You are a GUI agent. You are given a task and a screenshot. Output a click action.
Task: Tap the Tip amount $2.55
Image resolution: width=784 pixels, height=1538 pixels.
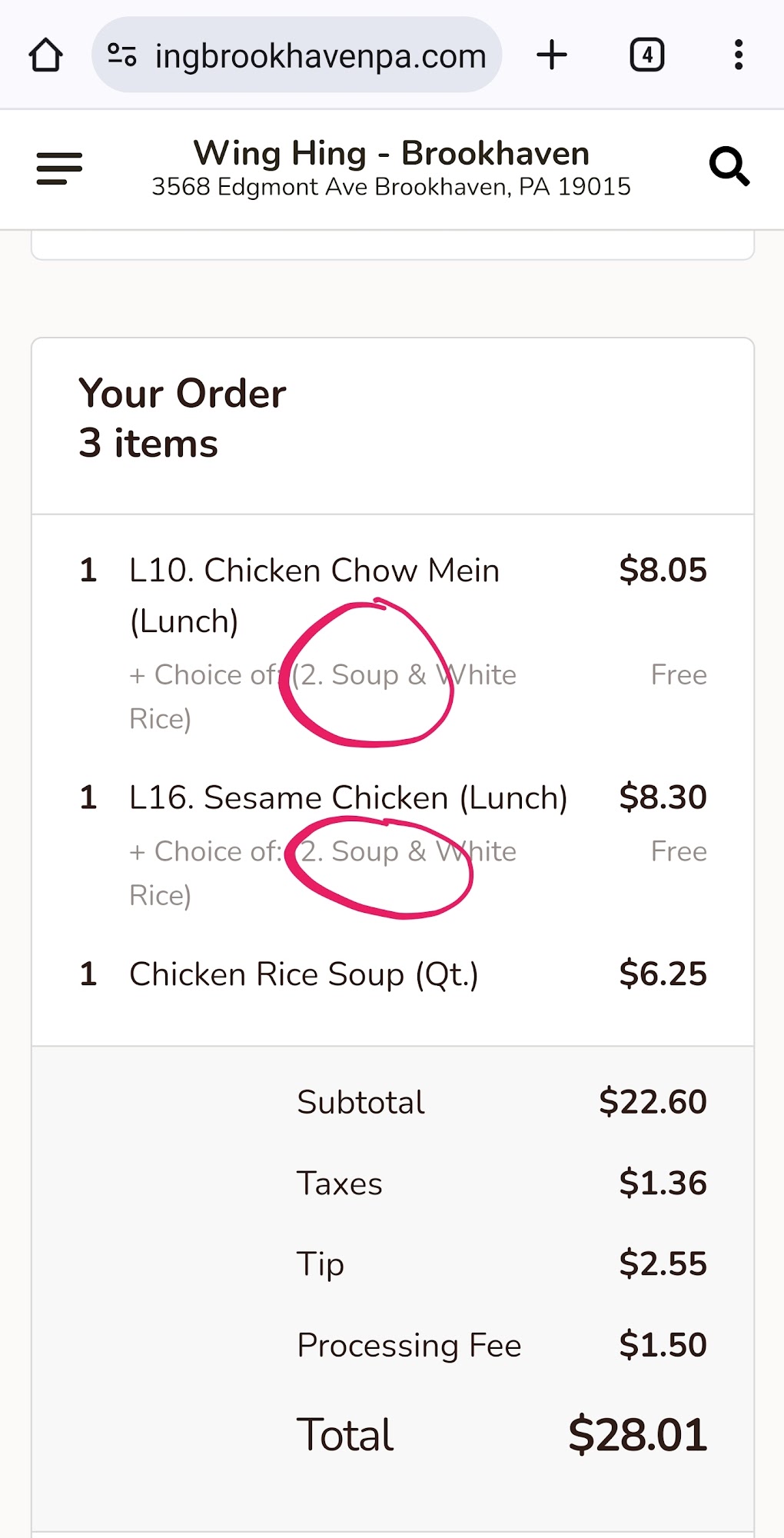[x=663, y=1264]
